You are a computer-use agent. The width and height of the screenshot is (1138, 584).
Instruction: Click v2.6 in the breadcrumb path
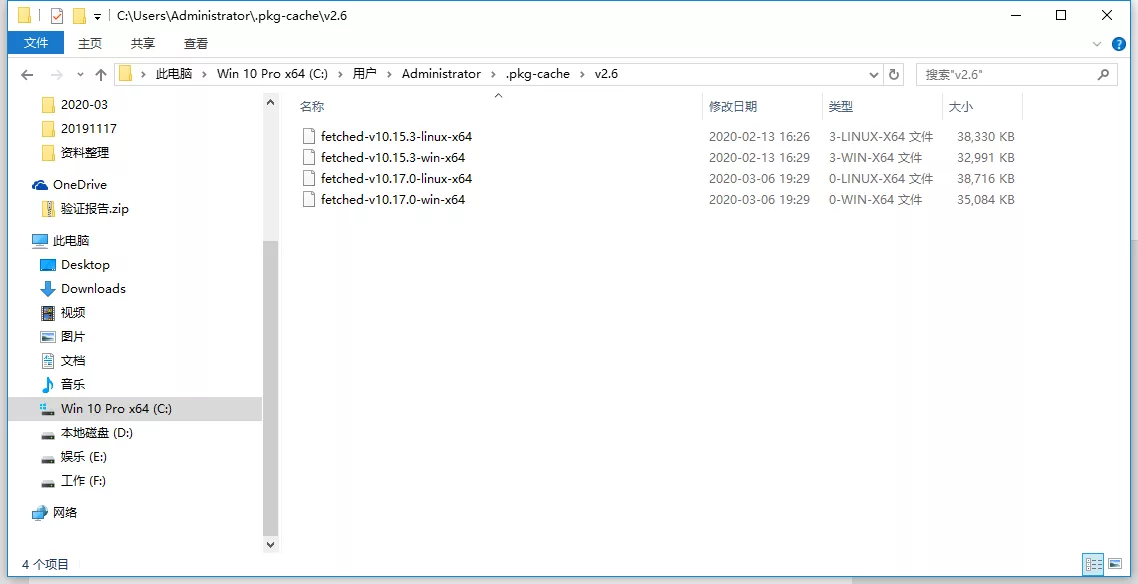(x=606, y=74)
